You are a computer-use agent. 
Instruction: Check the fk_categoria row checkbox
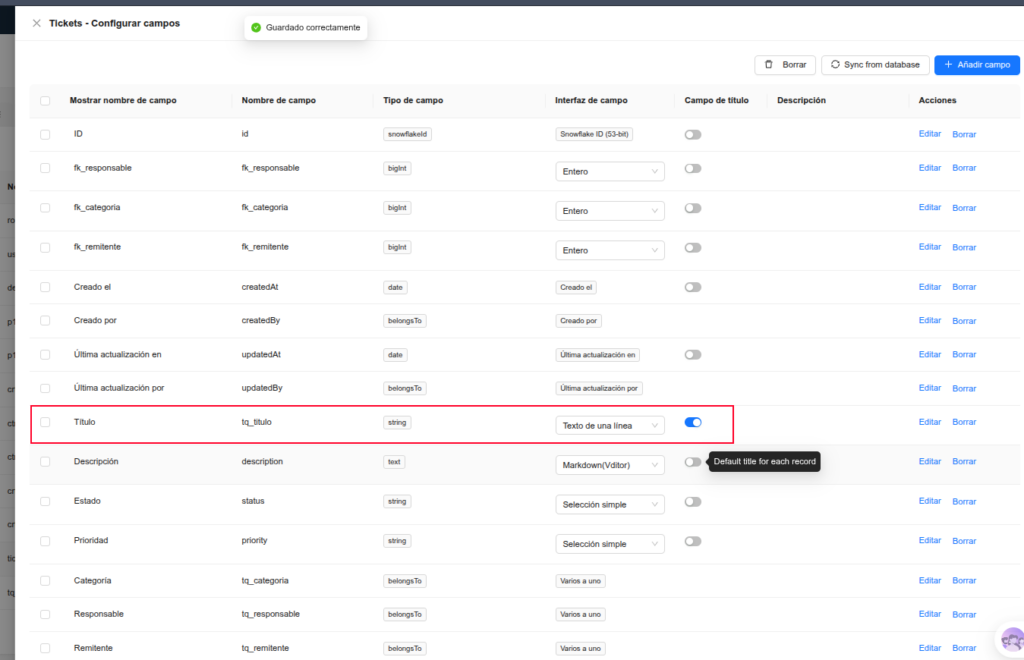45,208
